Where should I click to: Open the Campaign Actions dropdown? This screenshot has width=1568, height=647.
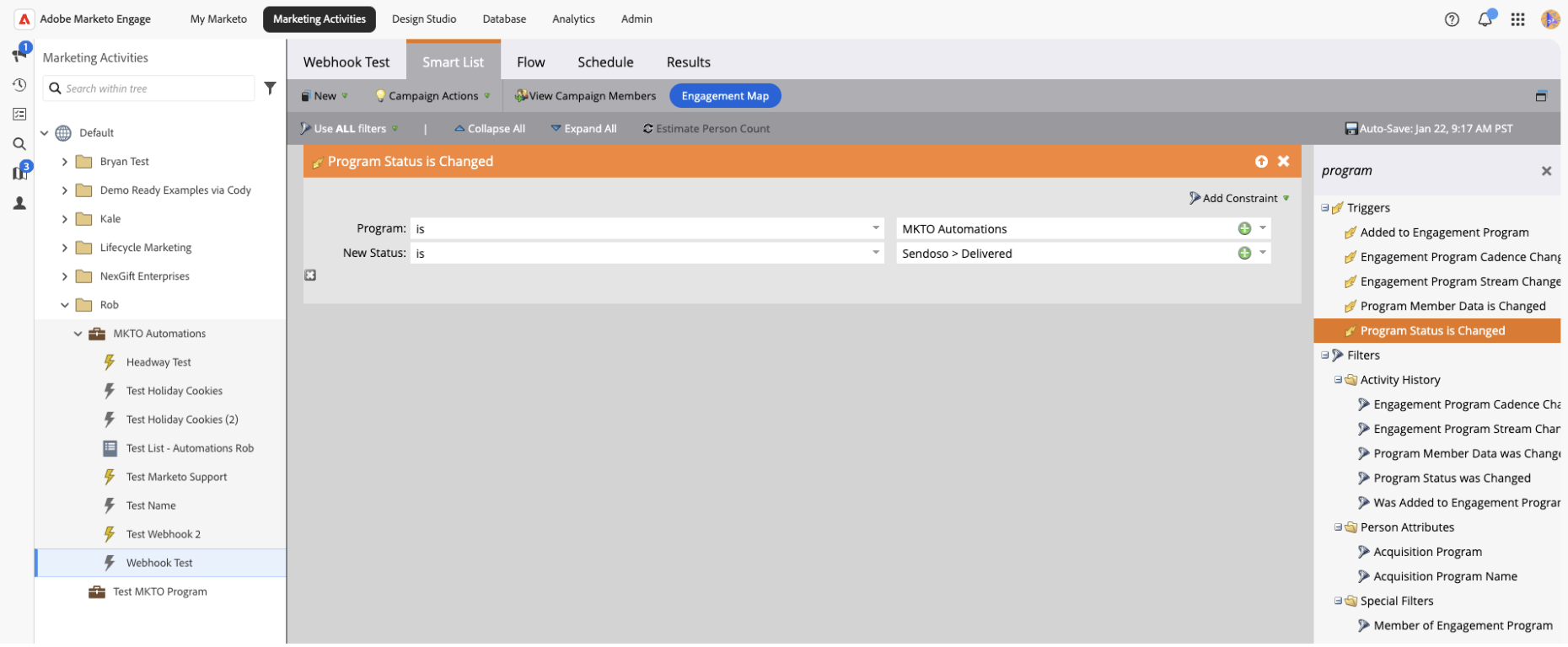pos(432,96)
